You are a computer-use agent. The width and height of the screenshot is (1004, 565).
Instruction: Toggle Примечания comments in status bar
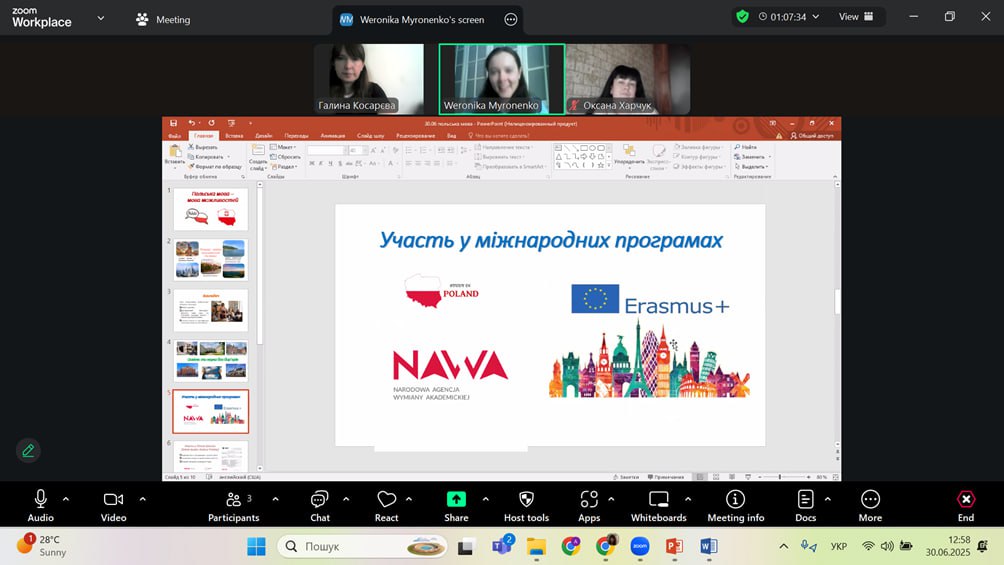tap(666, 477)
